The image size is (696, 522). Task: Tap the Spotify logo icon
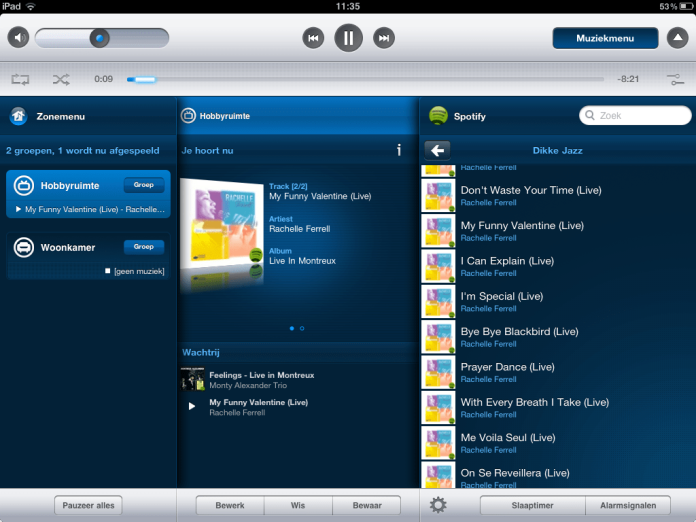(x=438, y=116)
